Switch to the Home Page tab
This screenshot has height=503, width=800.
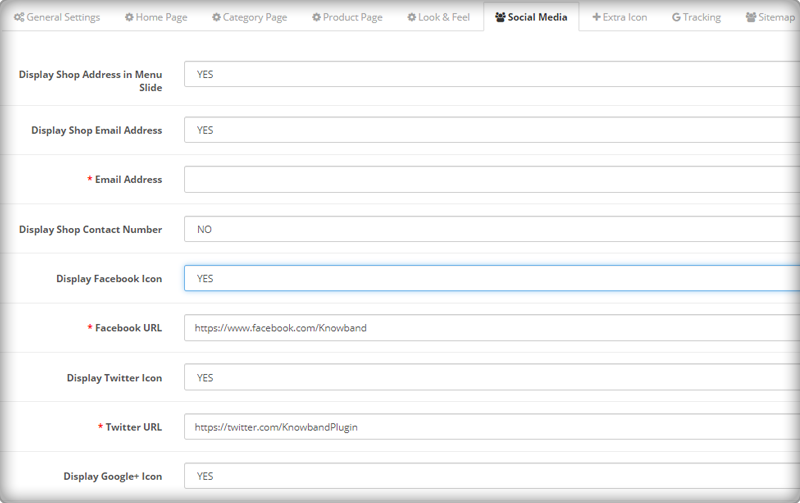(x=156, y=17)
